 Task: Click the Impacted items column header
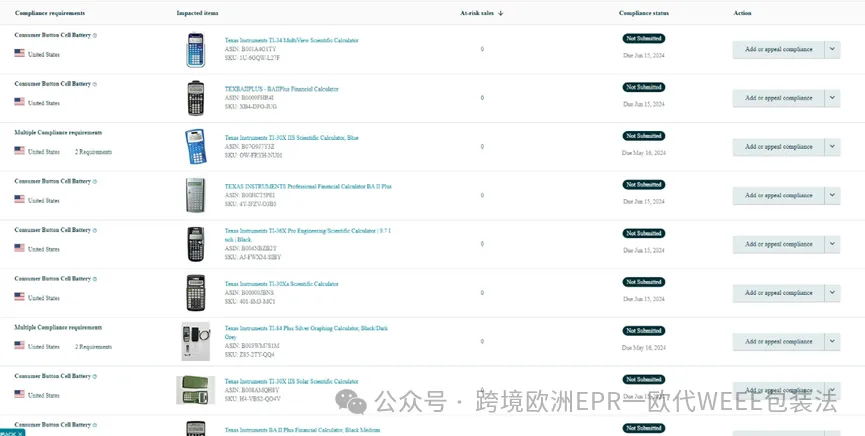(197, 13)
